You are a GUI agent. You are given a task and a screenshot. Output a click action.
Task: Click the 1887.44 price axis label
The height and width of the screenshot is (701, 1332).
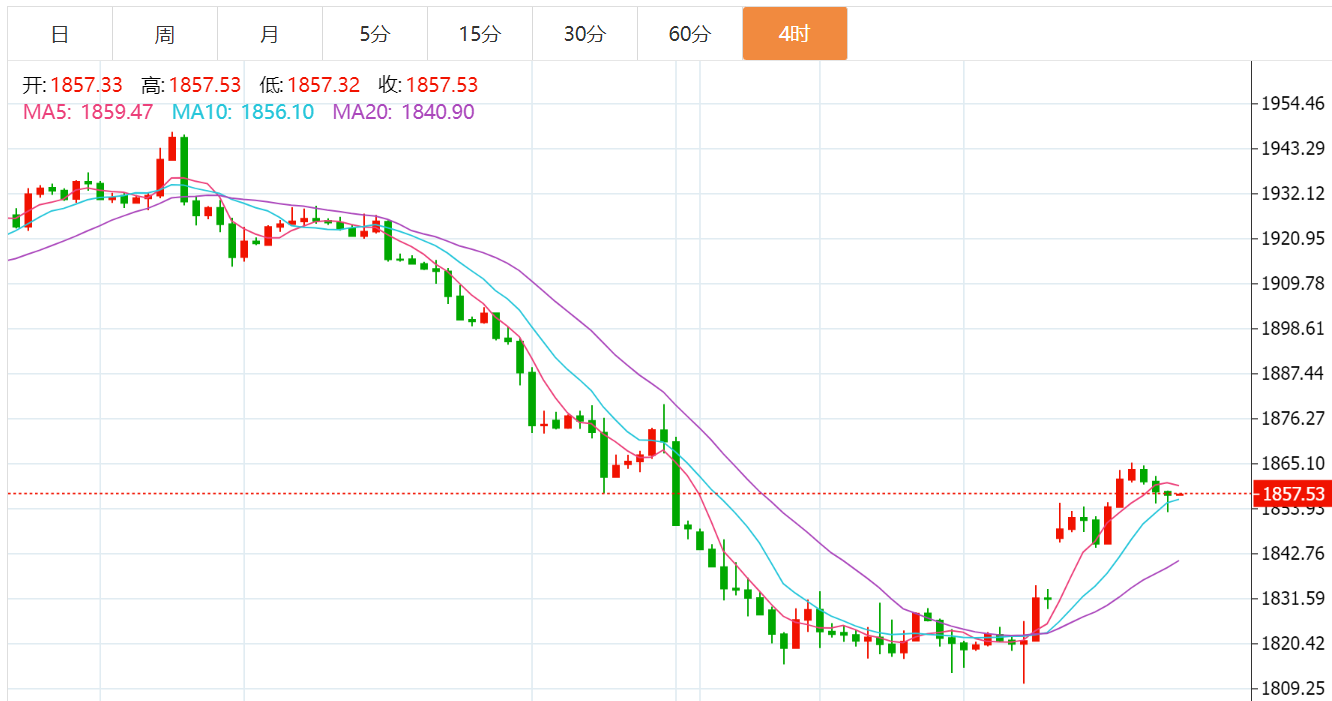pos(1293,373)
